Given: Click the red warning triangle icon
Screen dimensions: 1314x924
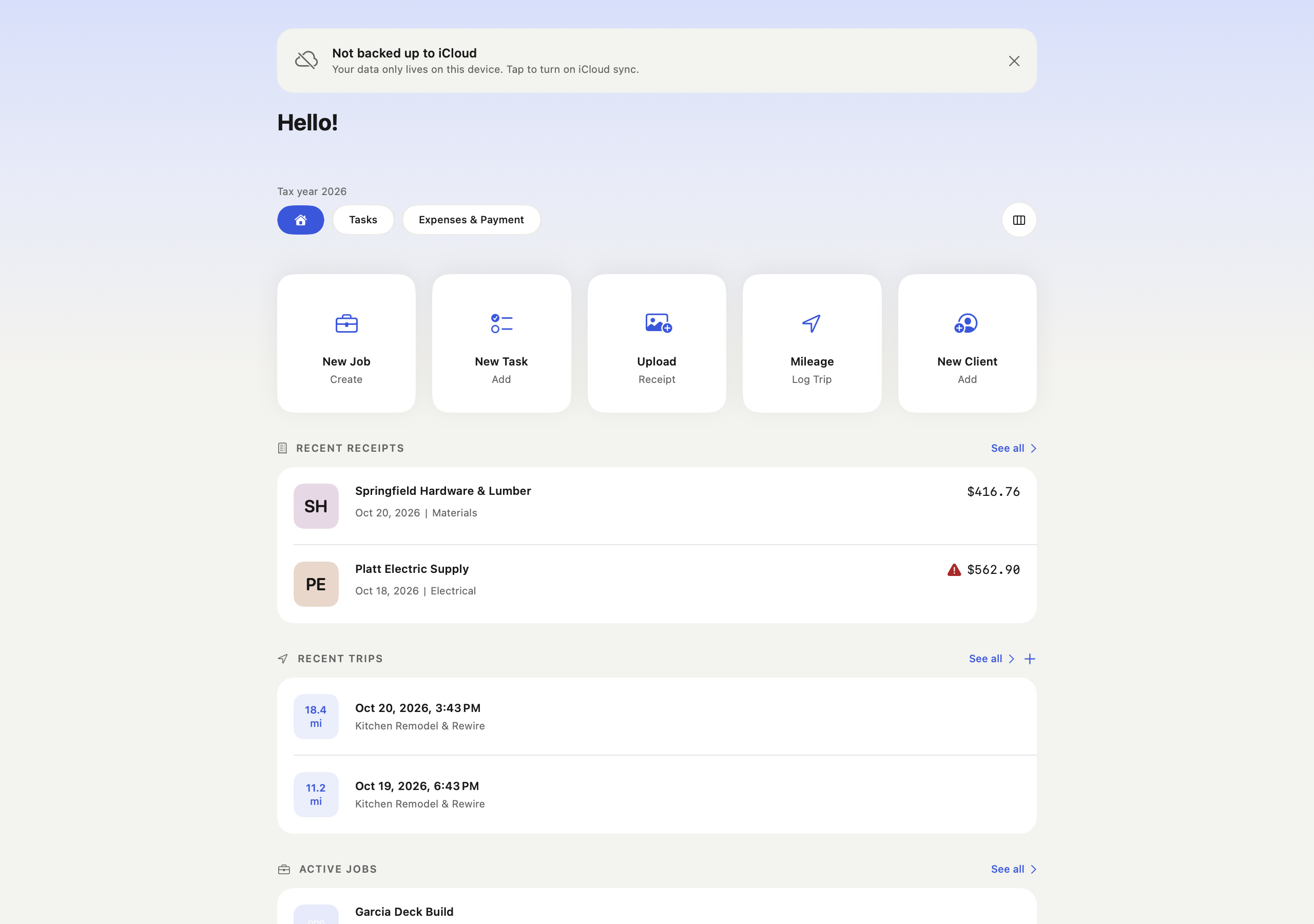Looking at the screenshot, I should pyautogui.click(x=954, y=570).
